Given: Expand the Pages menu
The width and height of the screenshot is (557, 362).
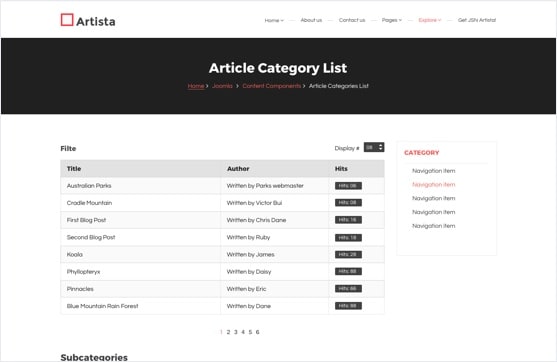Looking at the screenshot, I should pyautogui.click(x=391, y=20).
